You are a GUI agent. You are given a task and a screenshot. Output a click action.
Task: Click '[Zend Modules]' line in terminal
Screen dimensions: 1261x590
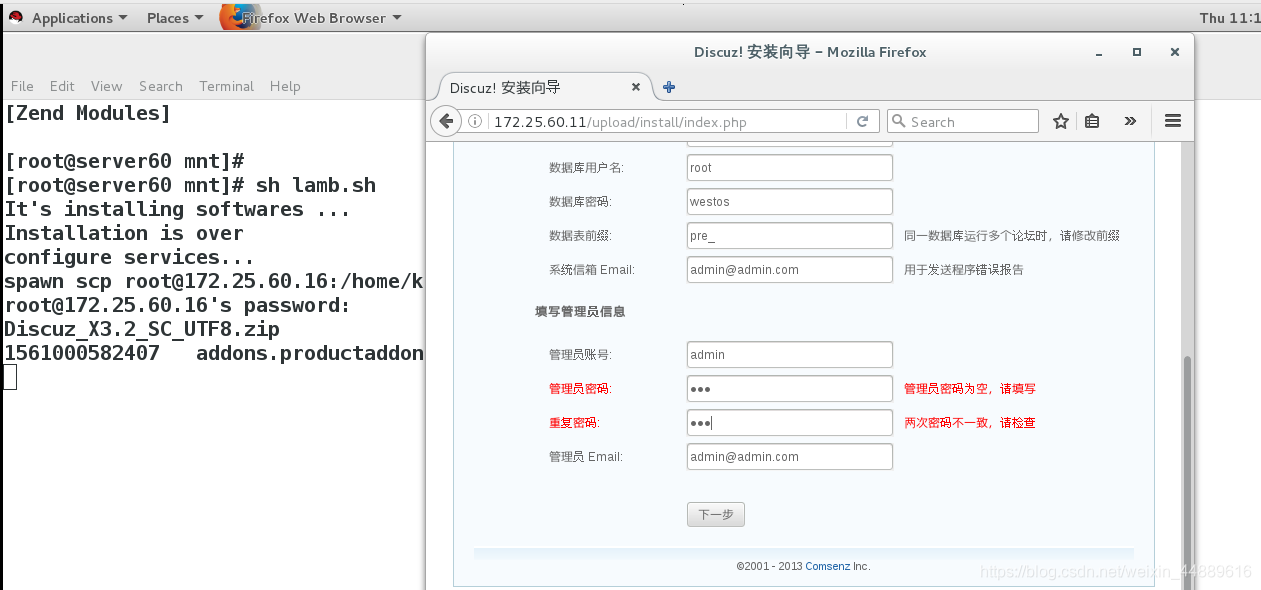point(88,113)
